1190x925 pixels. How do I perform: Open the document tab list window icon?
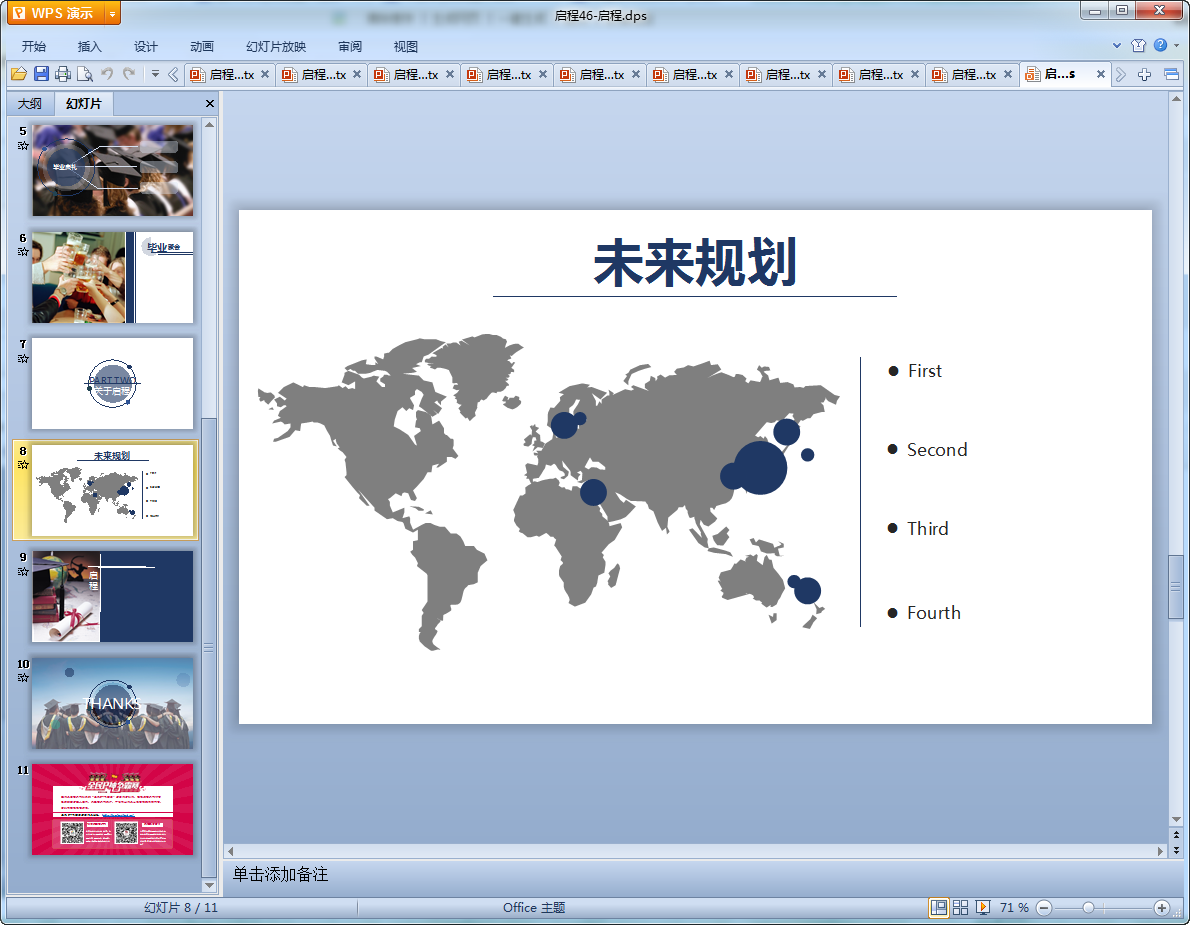pyautogui.click(x=1171, y=74)
